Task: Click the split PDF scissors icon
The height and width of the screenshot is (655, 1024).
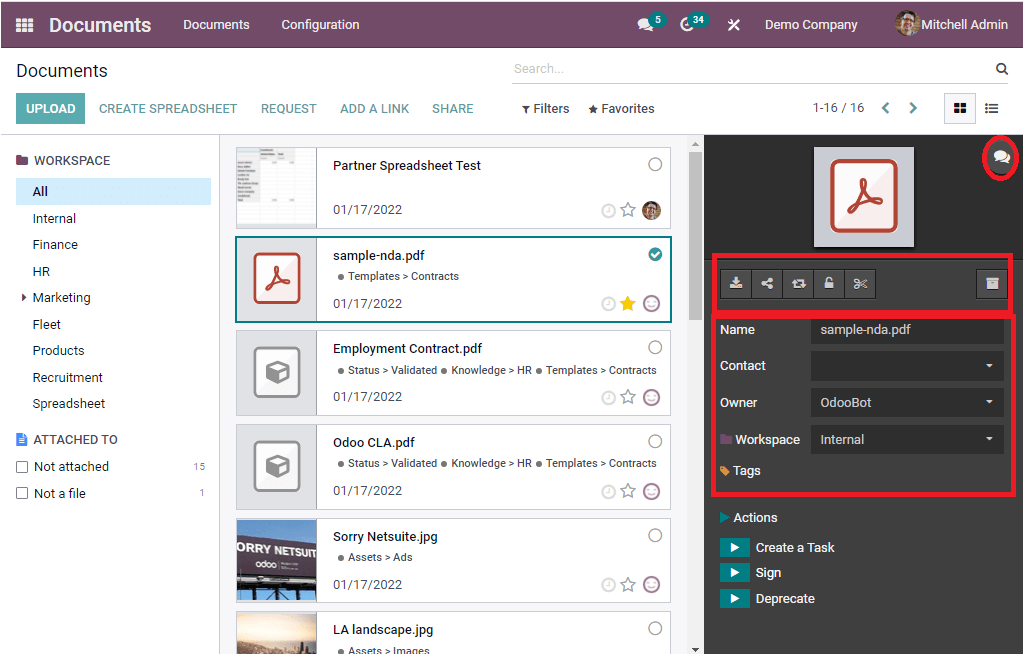Action: click(860, 283)
